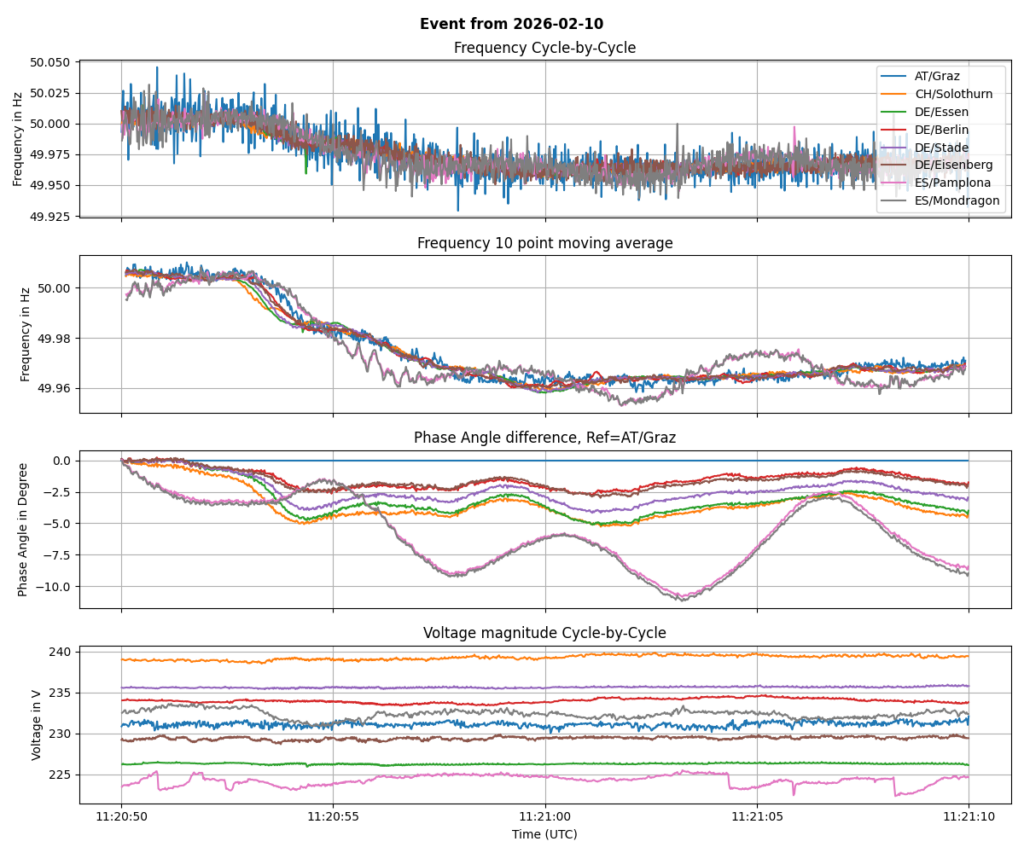Click the "Event from 2026-02-10" figure title

point(511,23)
